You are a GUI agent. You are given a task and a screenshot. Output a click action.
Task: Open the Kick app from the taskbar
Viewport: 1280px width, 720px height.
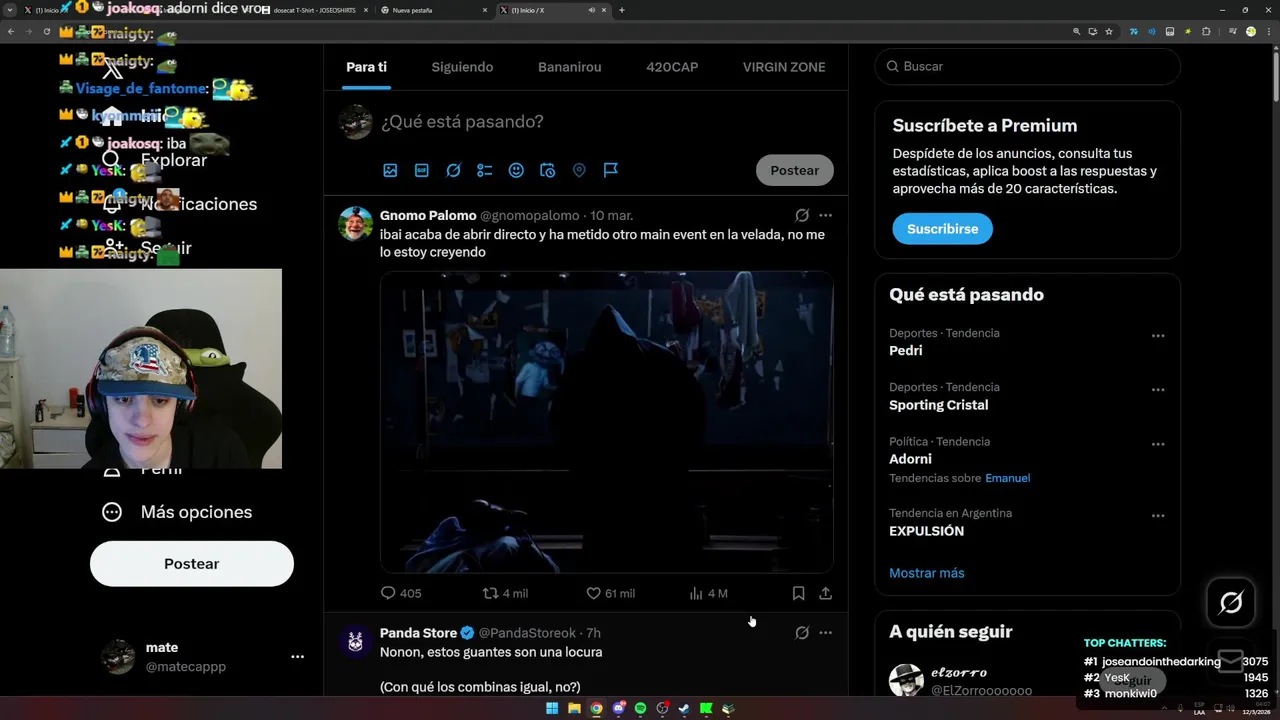pos(706,709)
